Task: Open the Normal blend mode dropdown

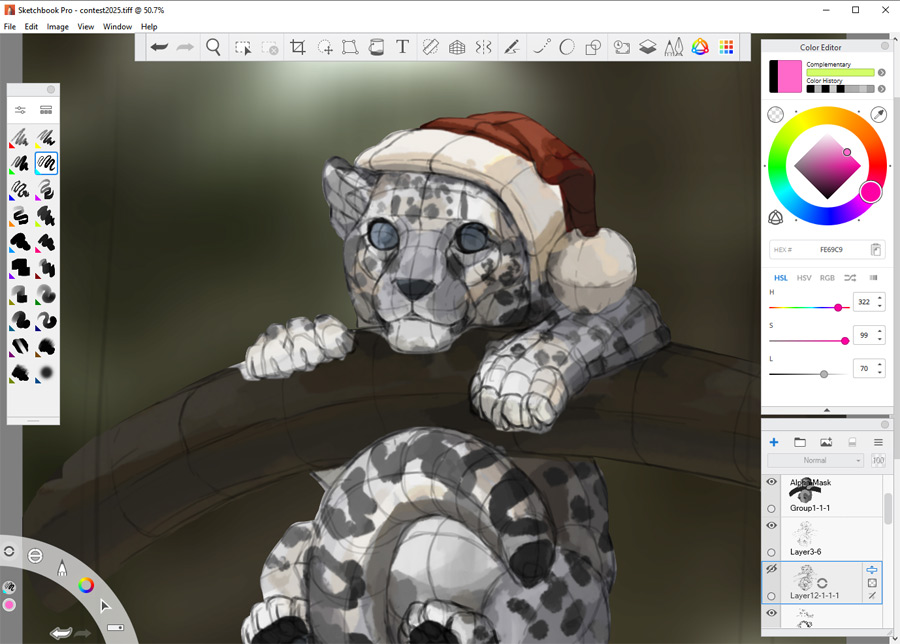Action: (817, 460)
